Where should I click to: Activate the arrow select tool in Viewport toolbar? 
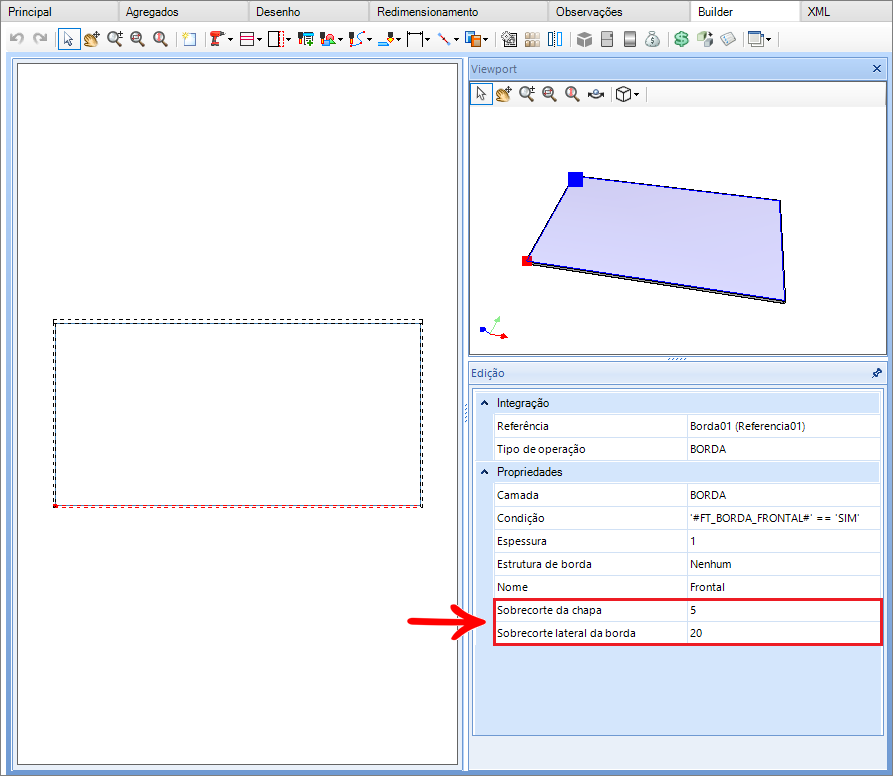point(481,94)
